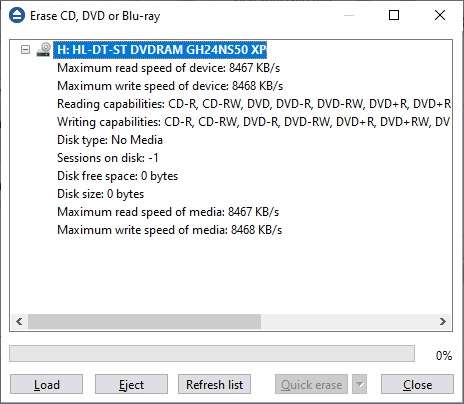Maximize the Erase CD window

(x=394, y=15)
